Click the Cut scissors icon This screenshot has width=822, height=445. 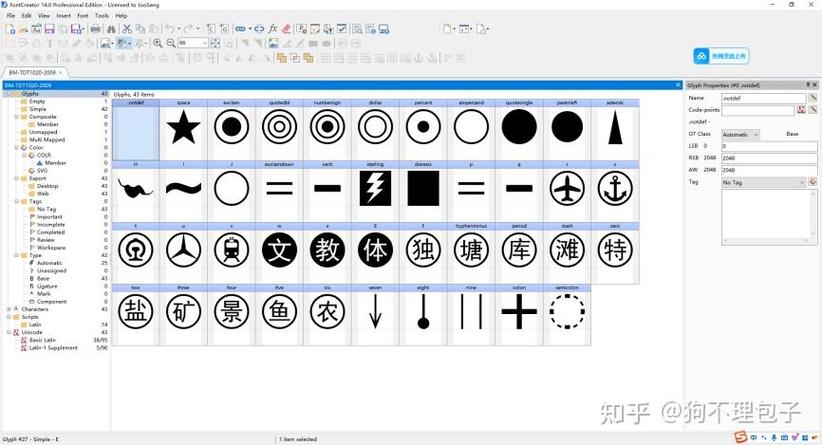tap(126, 29)
